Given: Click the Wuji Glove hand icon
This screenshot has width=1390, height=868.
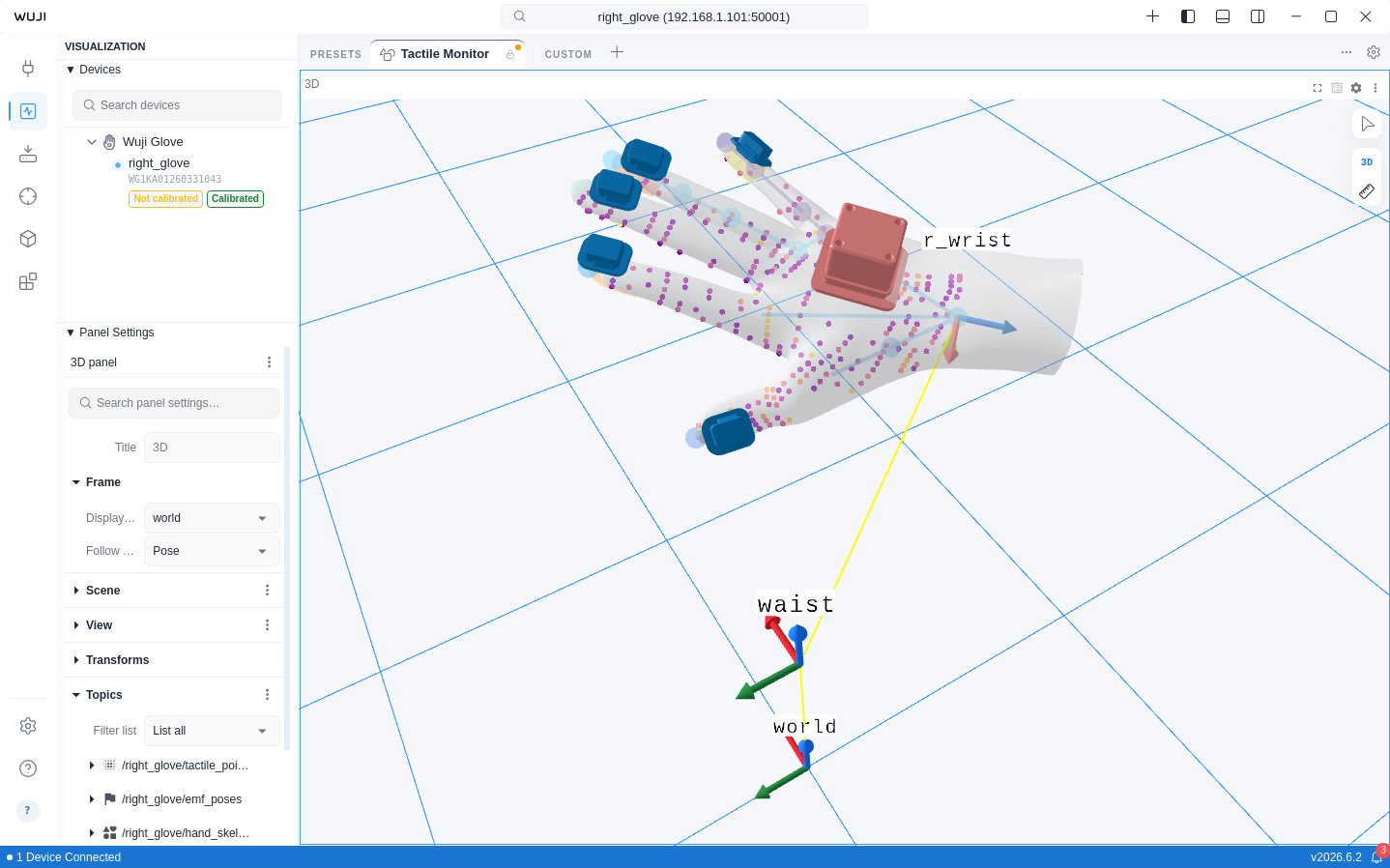Looking at the screenshot, I should point(109,142).
